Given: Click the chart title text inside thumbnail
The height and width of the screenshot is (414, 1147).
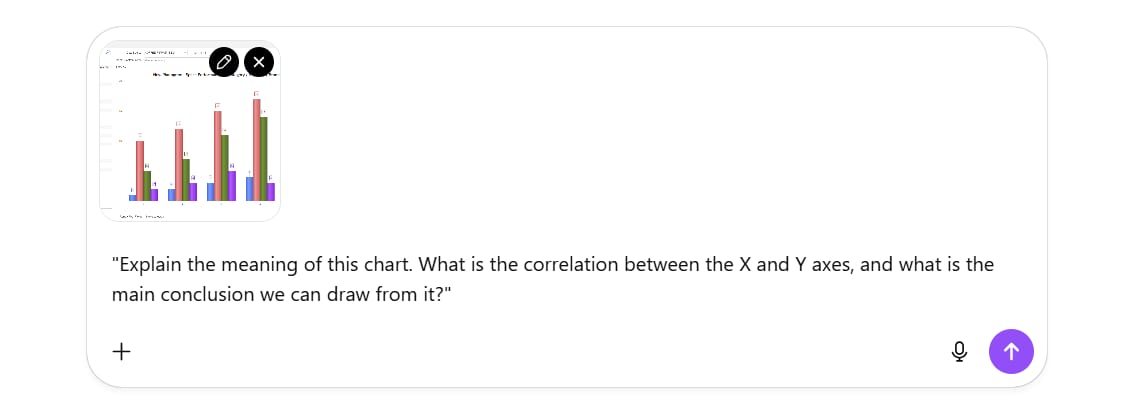Looking at the screenshot, I should click(215, 75).
